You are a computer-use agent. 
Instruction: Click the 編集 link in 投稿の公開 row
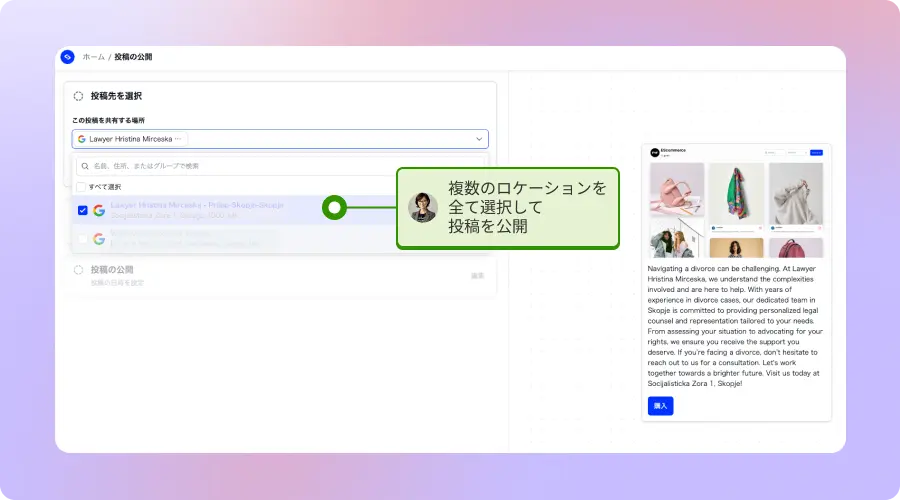(478, 276)
